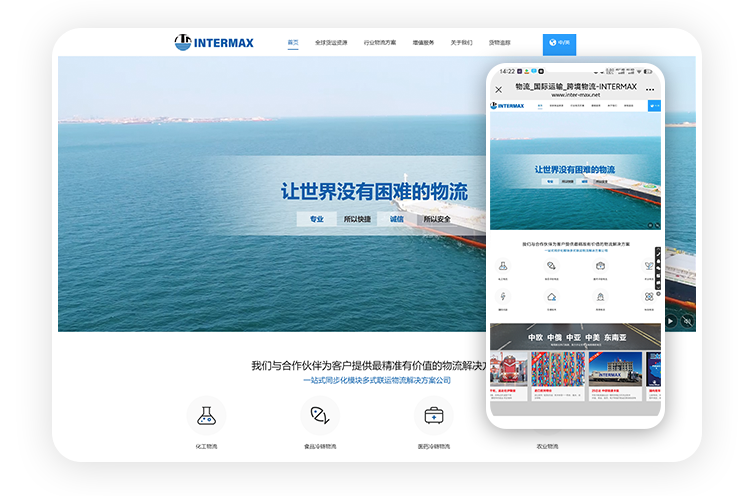The width and height of the screenshot is (754, 496).
Task: Open the 化工物流 flask icon
Action: pyautogui.click(x=206, y=414)
